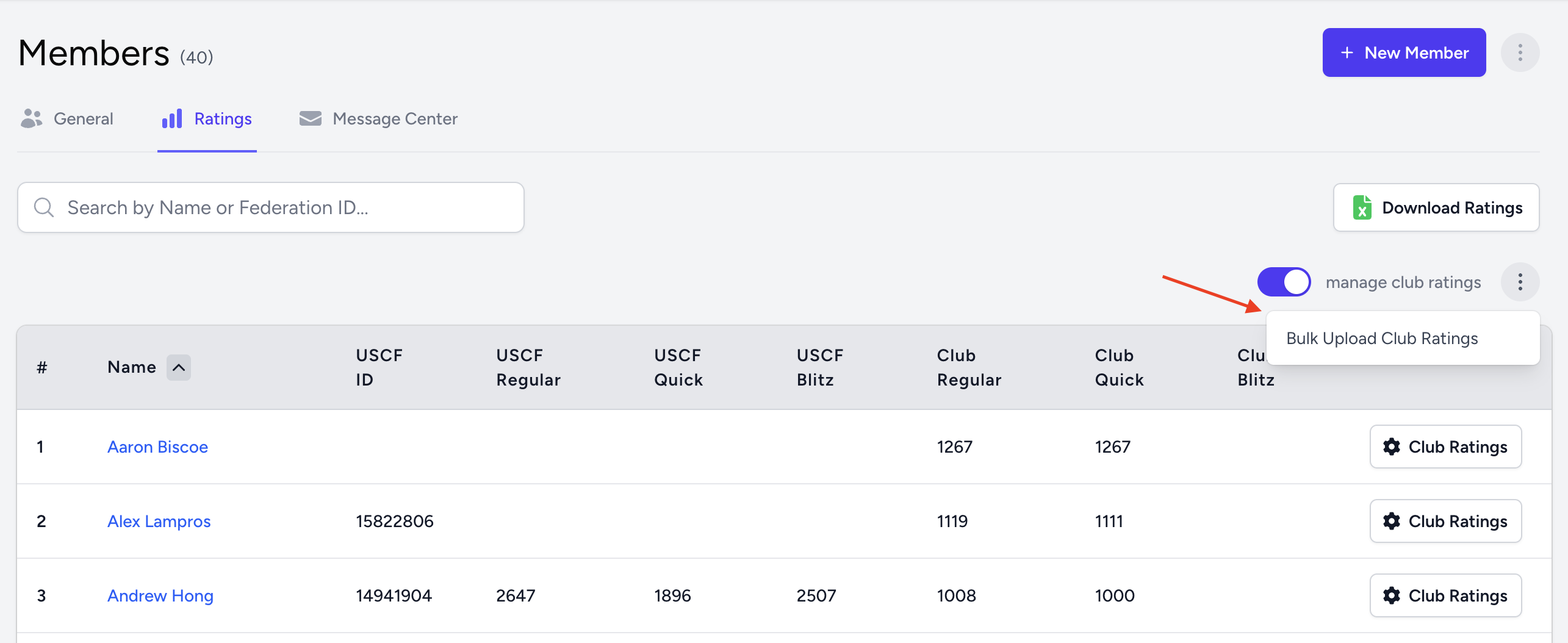Toggle Name column sort order arrow
1568x643 pixels.
(x=179, y=367)
